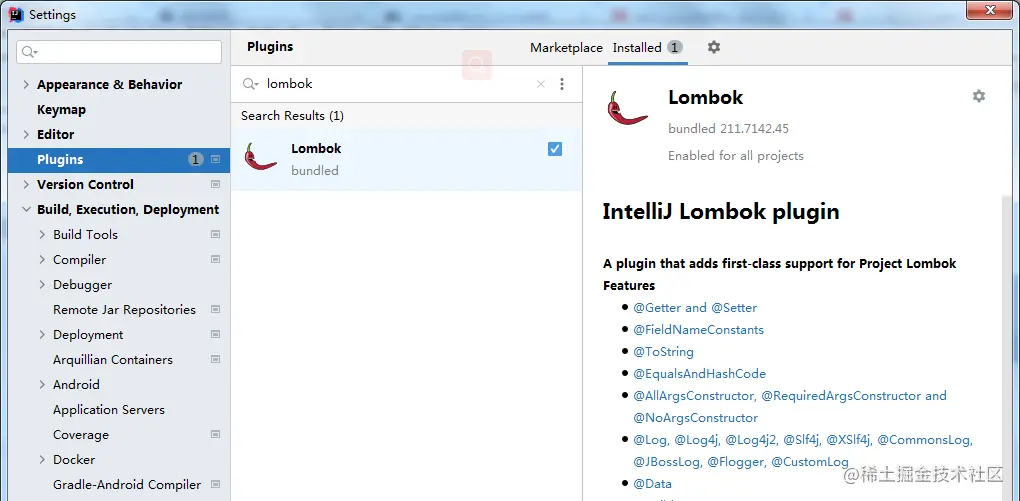This screenshot has height=501, width=1020.
Task: Click the large Lombok chili icon in details
Action: click(x=626, y=108)
